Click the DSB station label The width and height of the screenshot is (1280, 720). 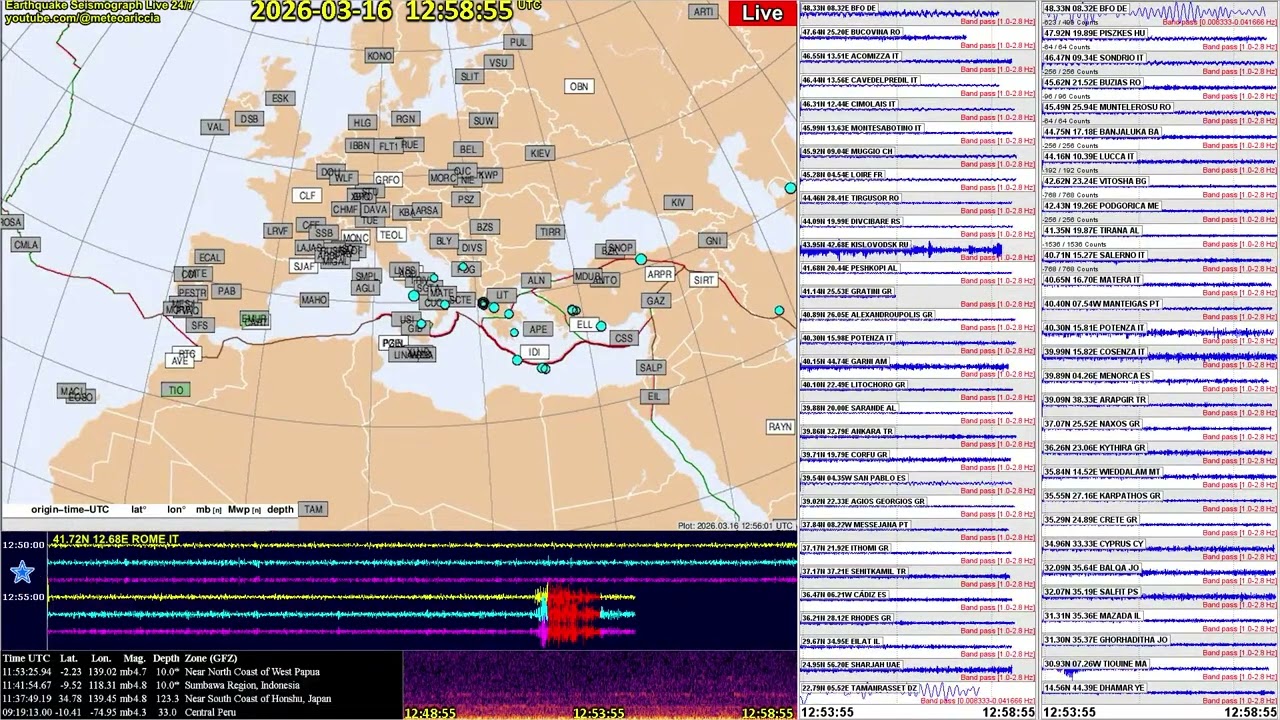pos(249,118)
